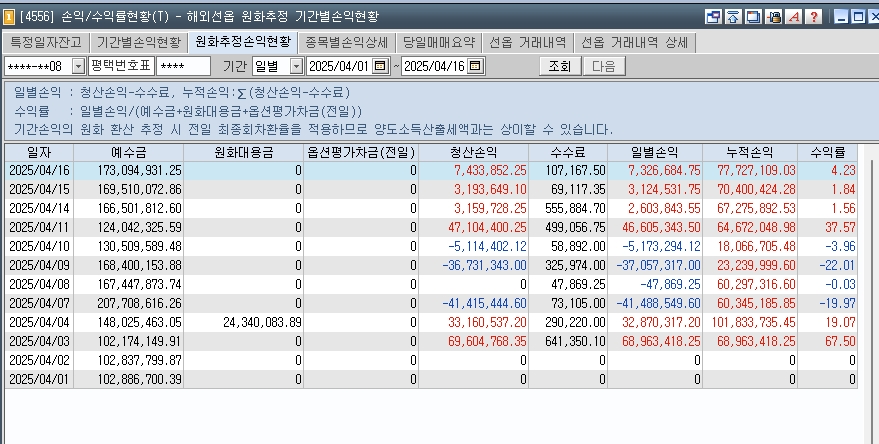Click the yellow screen number icon at title start
The image size is (879, 444).
8,17
